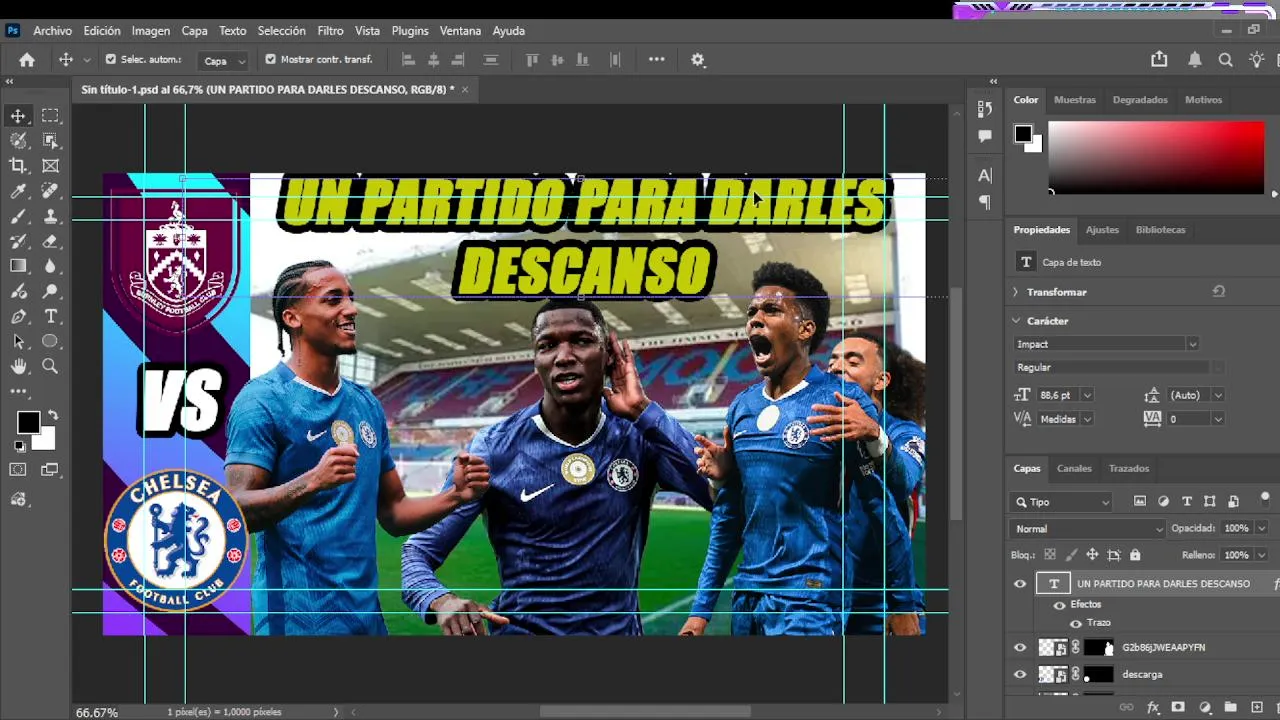Select the Crop tool
1280x720 pixels.
pos(18,166)
